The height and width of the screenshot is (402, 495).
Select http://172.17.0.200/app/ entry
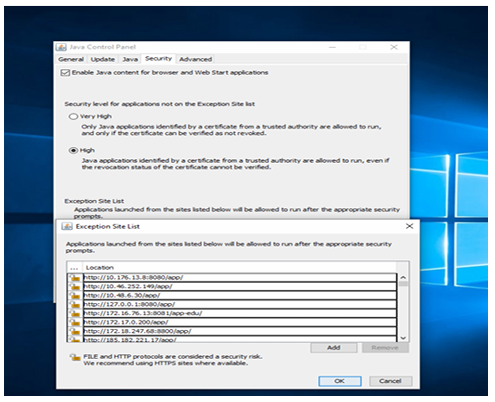[x=240, y=322]
